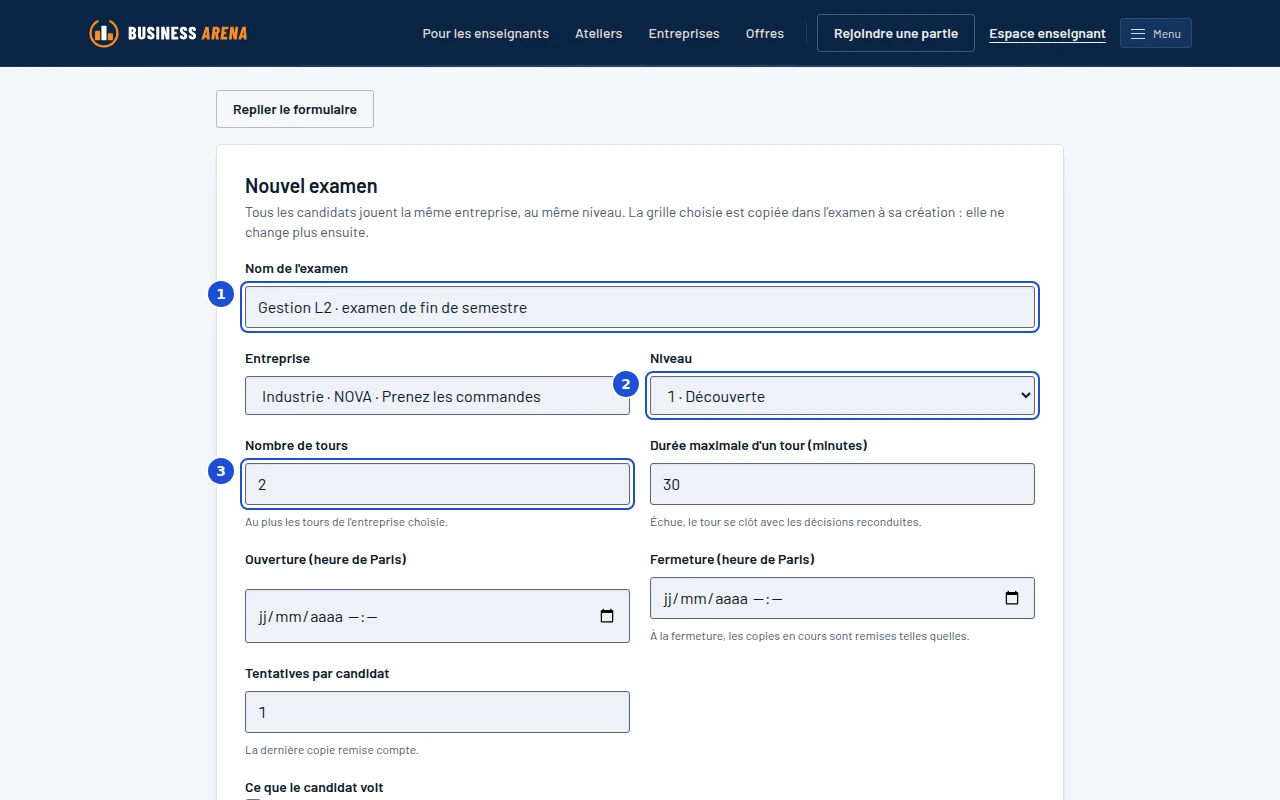This screenshot has height=800, width=1280.
Task: Go to Ateliers page
Action: (599, 33)
